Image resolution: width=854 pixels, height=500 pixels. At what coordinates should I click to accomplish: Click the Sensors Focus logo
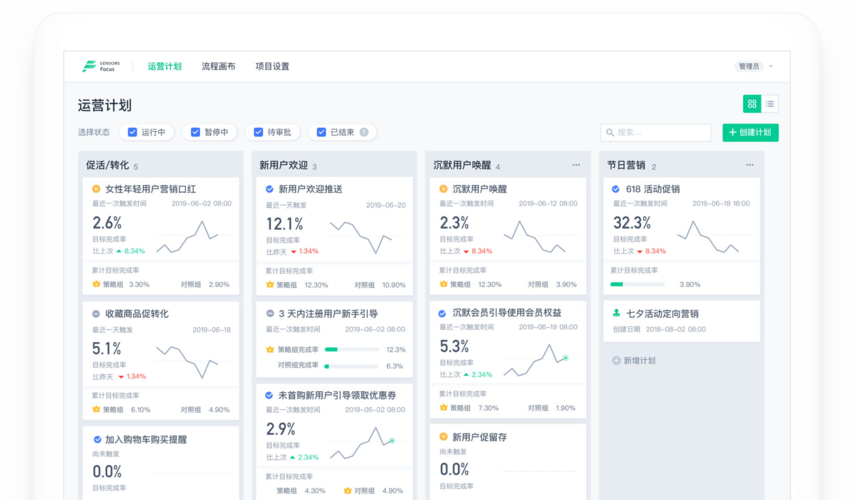(101, 66)
